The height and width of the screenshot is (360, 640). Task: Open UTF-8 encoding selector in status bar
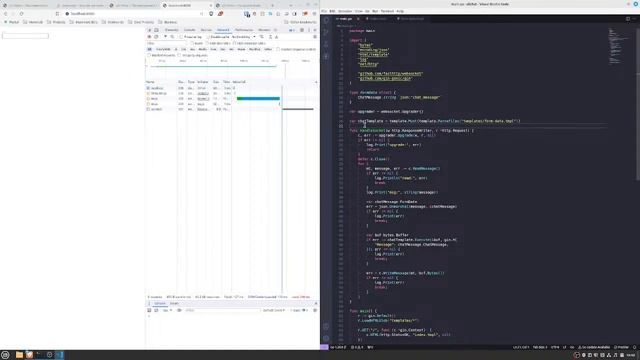555,347
